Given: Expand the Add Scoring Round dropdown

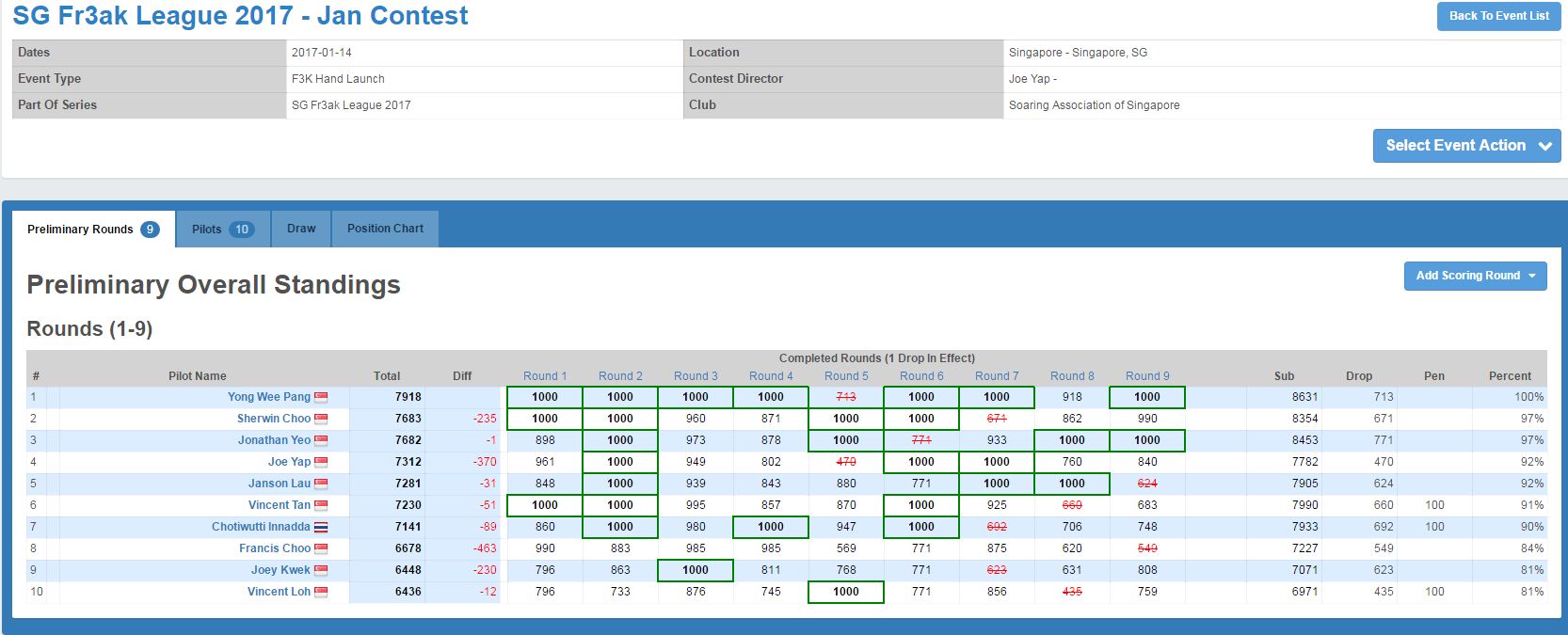Looking at the screenshot, I should tap(1475, 276).
